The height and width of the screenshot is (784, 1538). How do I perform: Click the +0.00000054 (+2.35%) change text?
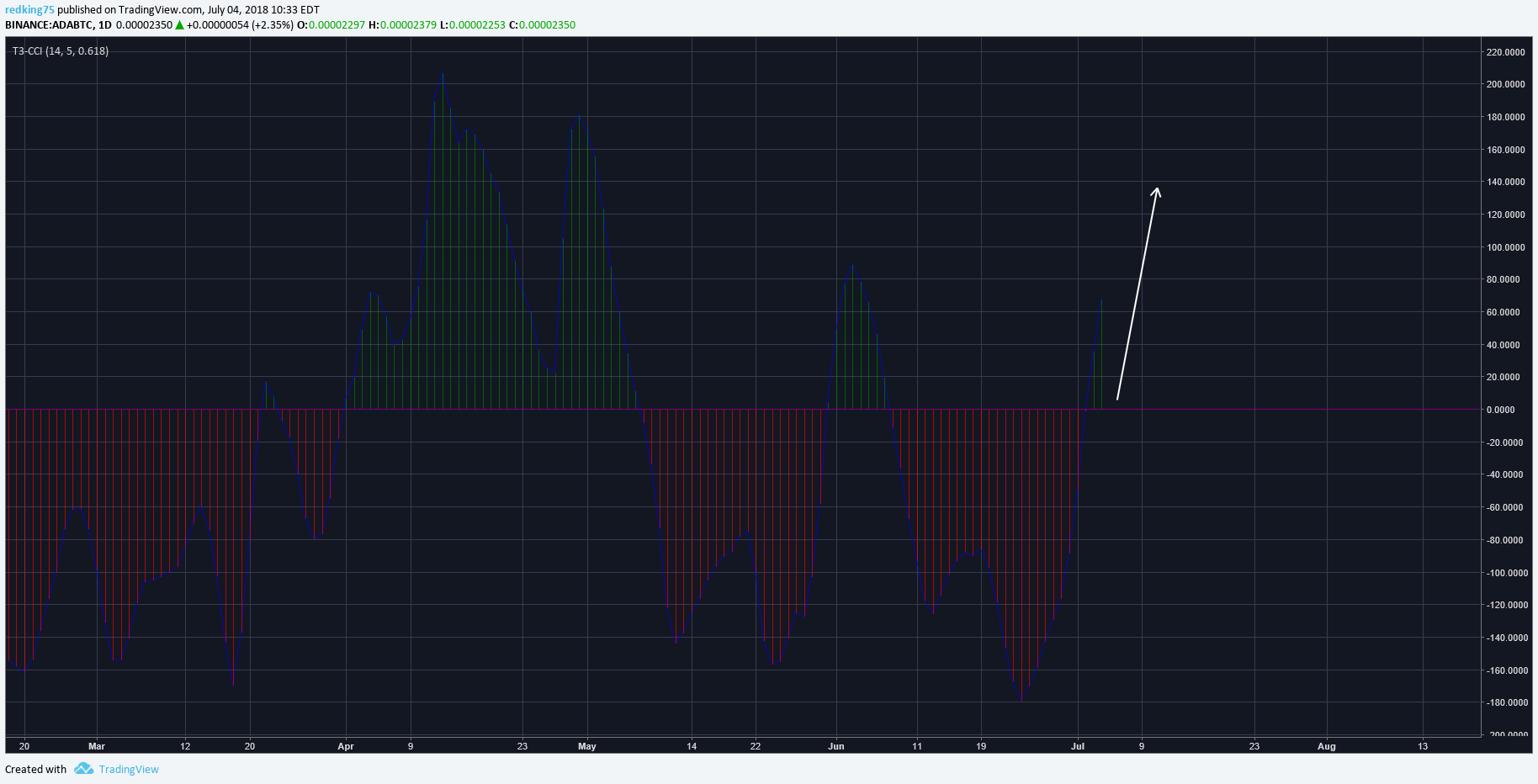pyautogui.click(x=240, y=25)
